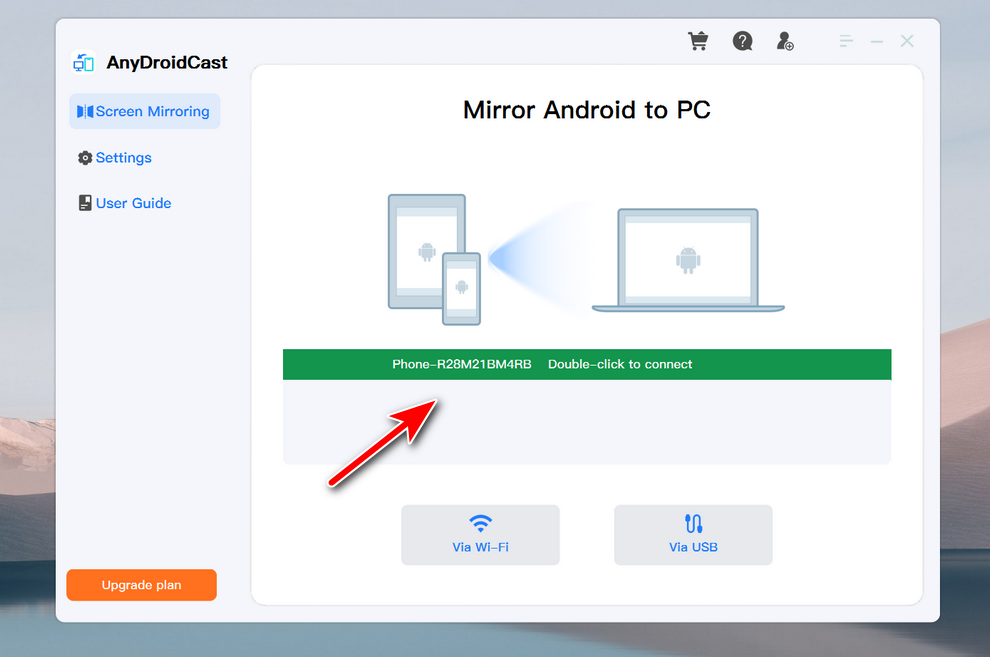990x657 pixels.
Task: Switch to the Screen Mirroring tab
Action: click(144, 111)
